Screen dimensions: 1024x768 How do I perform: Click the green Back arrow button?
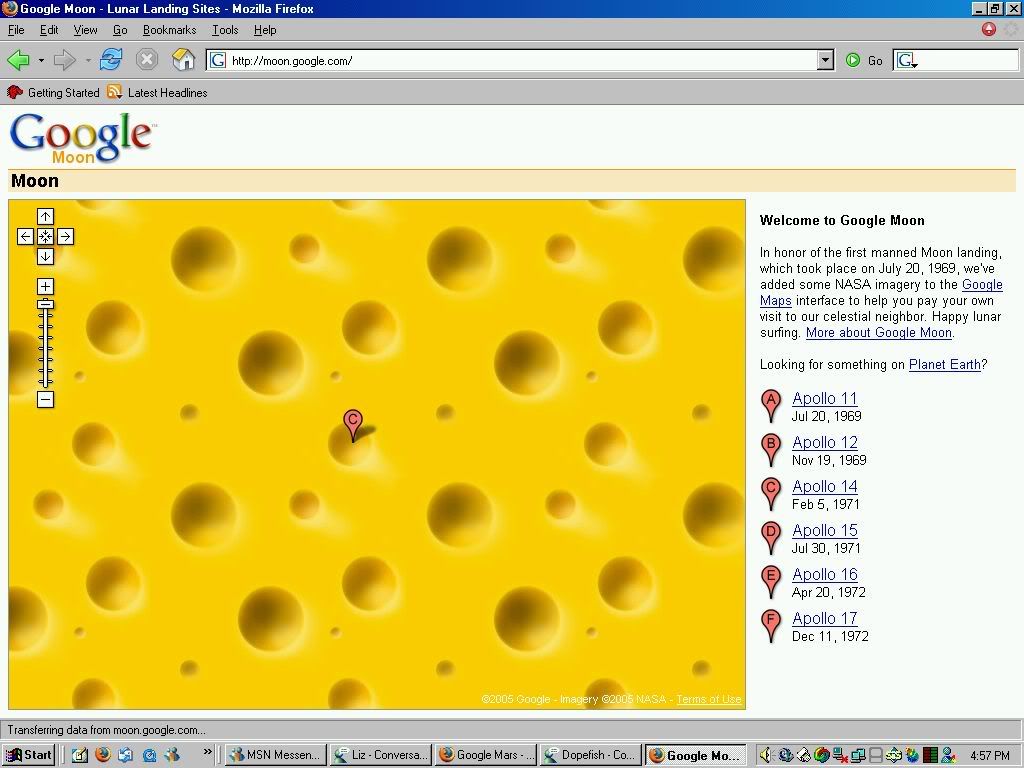tap(18, 61)
